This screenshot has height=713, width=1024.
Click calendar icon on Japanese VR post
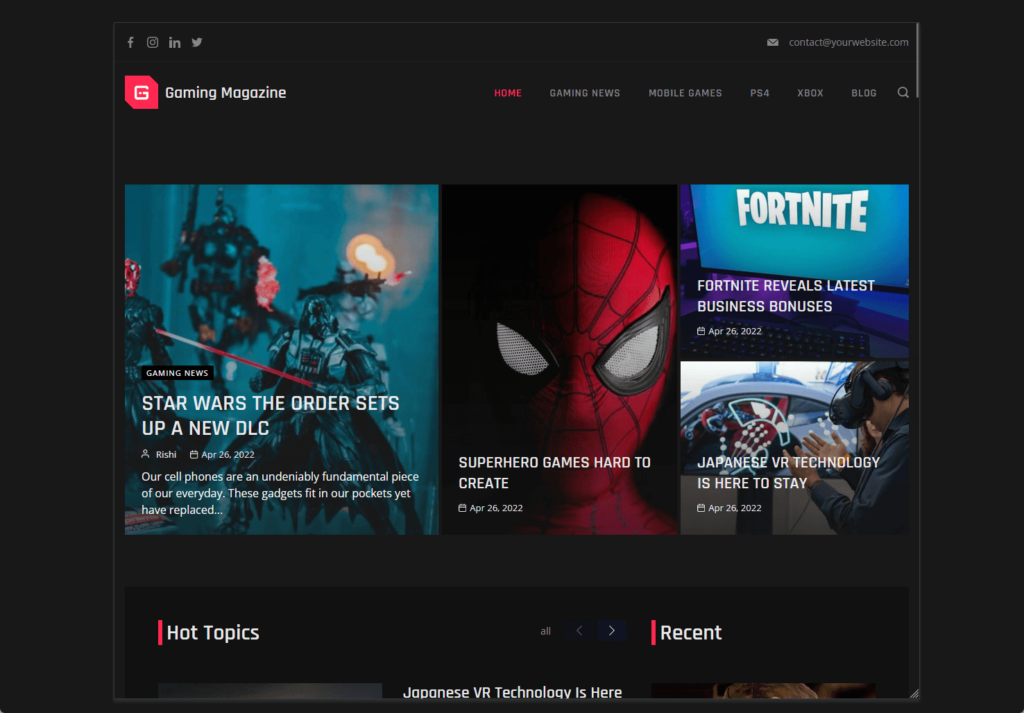[x=701, y=508]
